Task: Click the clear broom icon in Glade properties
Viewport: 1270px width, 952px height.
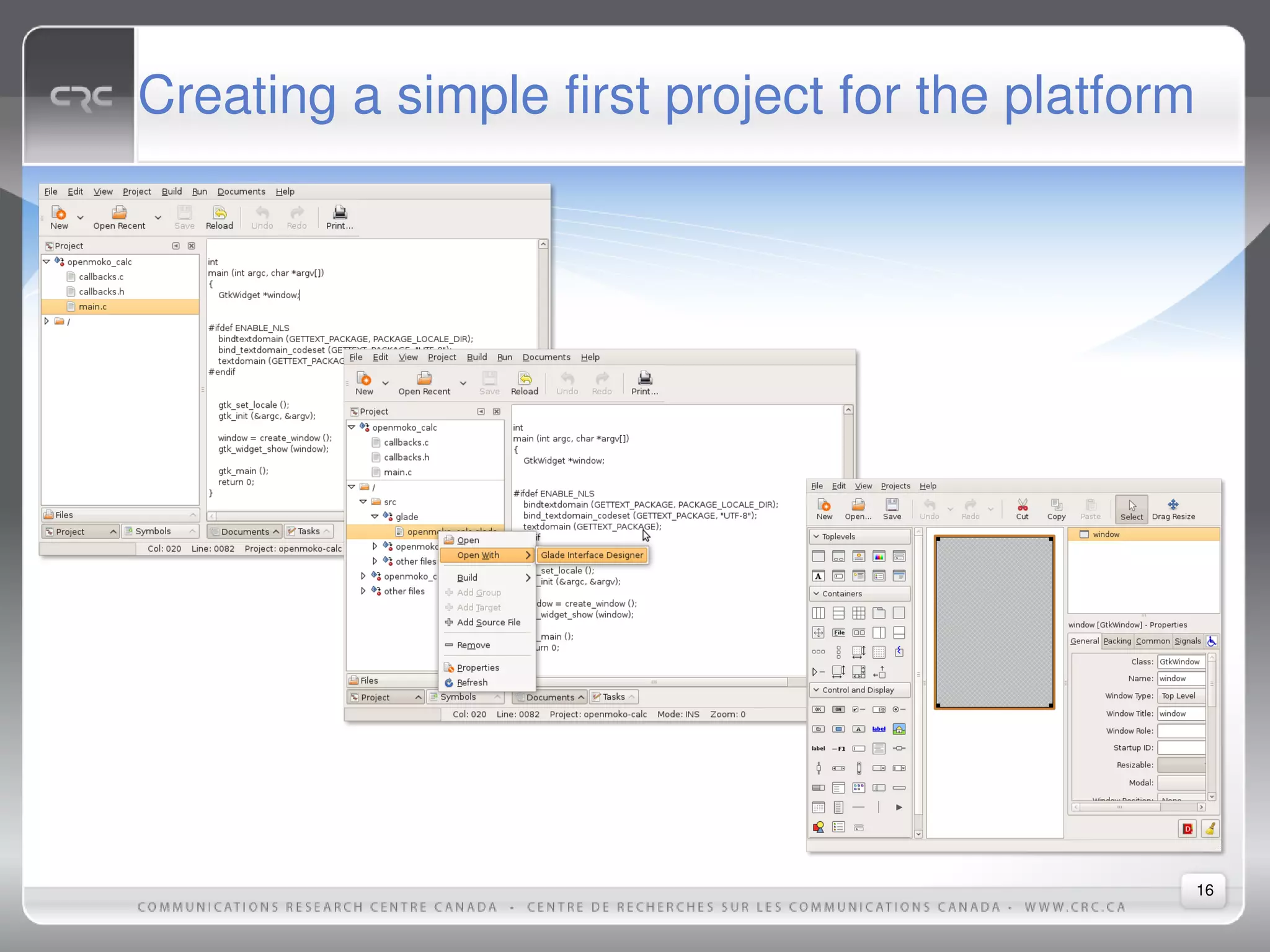Action: (1210, 829)
